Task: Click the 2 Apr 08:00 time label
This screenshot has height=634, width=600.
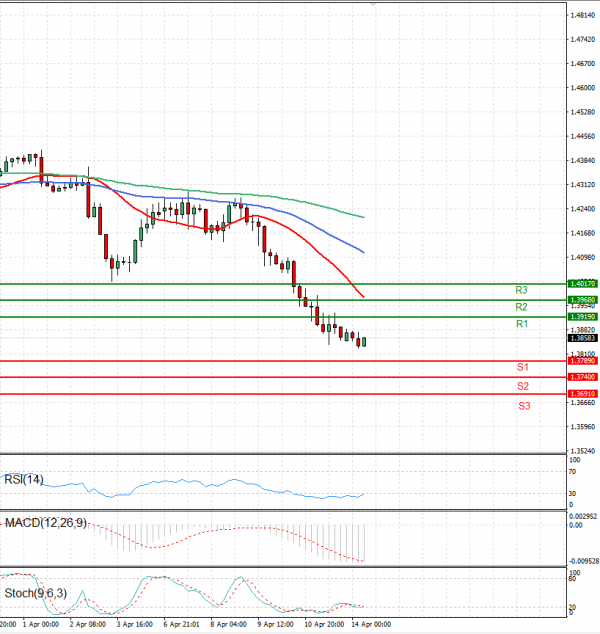Action: click(88, 624)
